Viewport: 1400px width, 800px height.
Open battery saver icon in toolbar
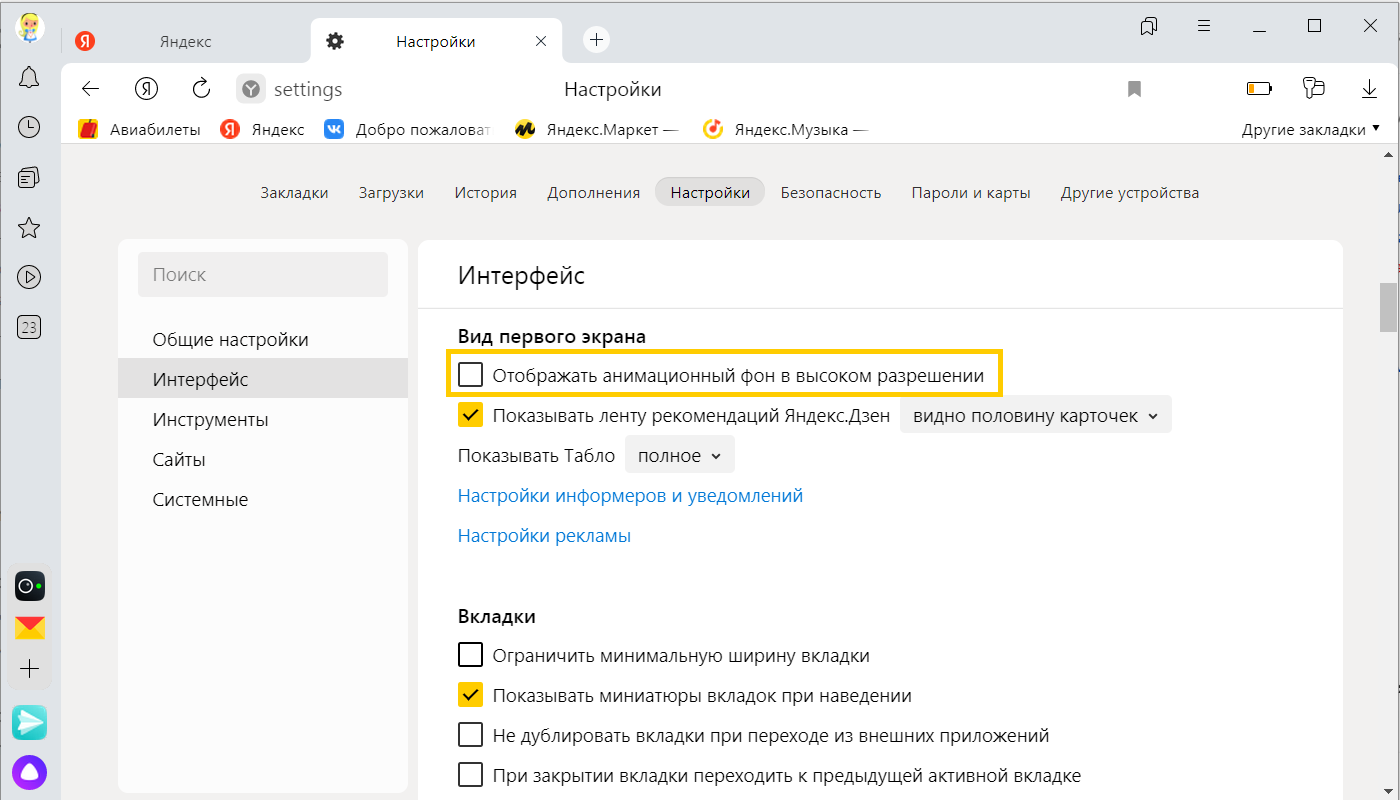(x=1259, y=89)
